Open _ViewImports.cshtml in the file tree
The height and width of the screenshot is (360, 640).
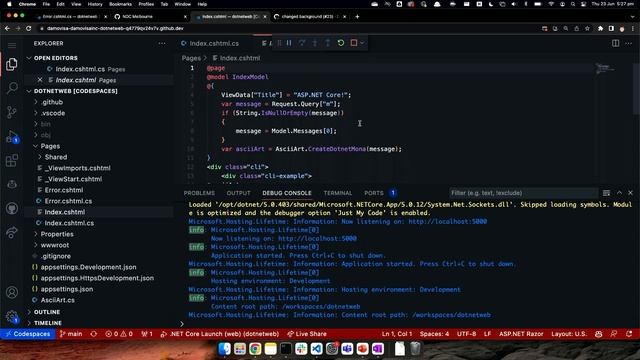[78, 168]
